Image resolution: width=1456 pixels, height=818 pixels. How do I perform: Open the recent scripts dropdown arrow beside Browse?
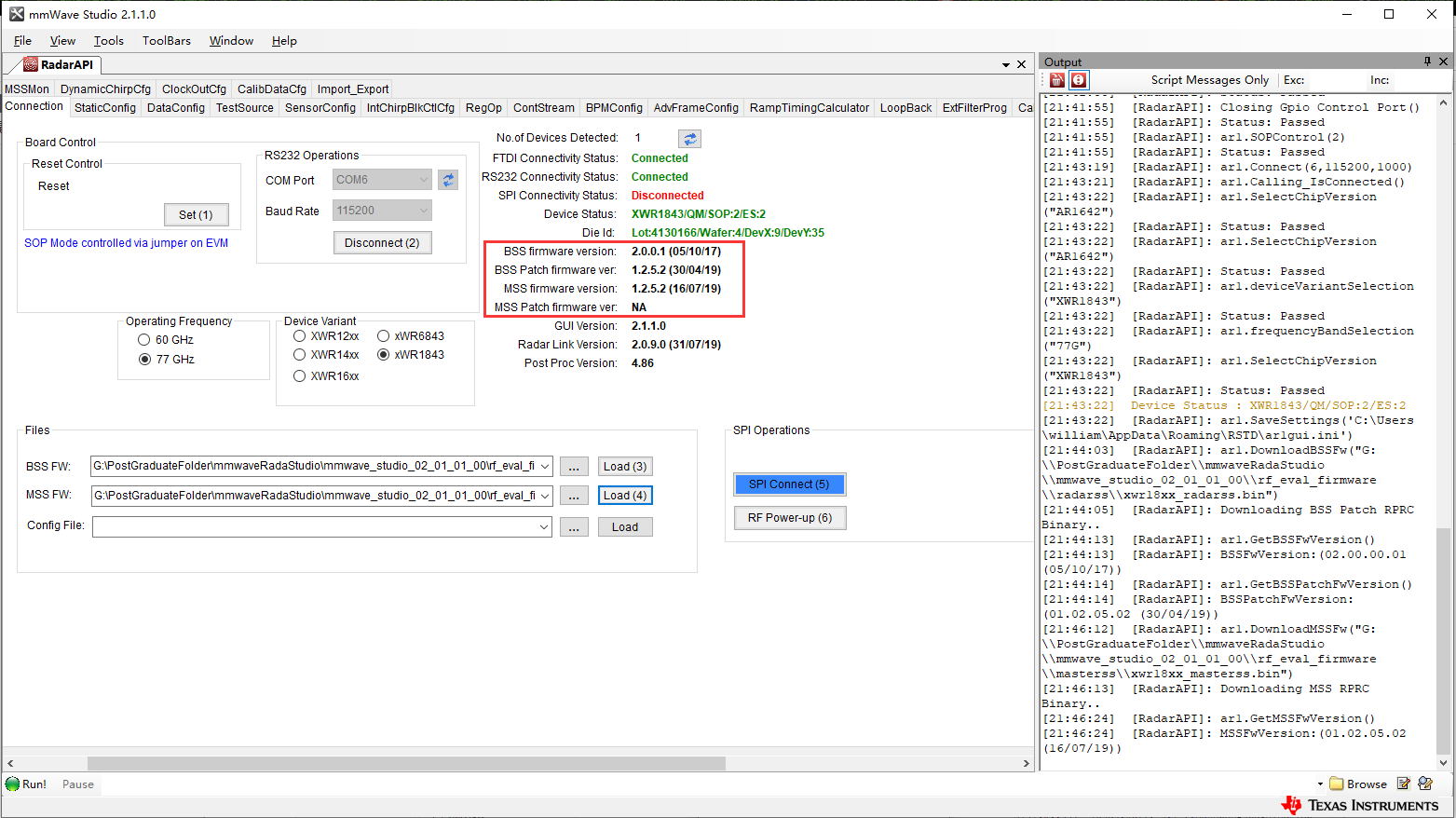pyautogui.click(x=1320, y=784)
